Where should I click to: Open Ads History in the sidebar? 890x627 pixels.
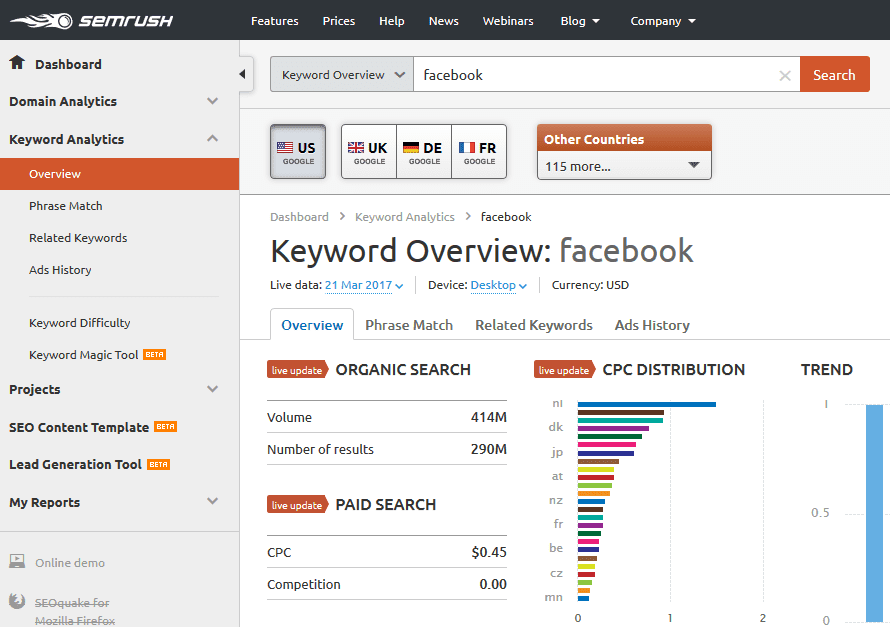[60, 270]
